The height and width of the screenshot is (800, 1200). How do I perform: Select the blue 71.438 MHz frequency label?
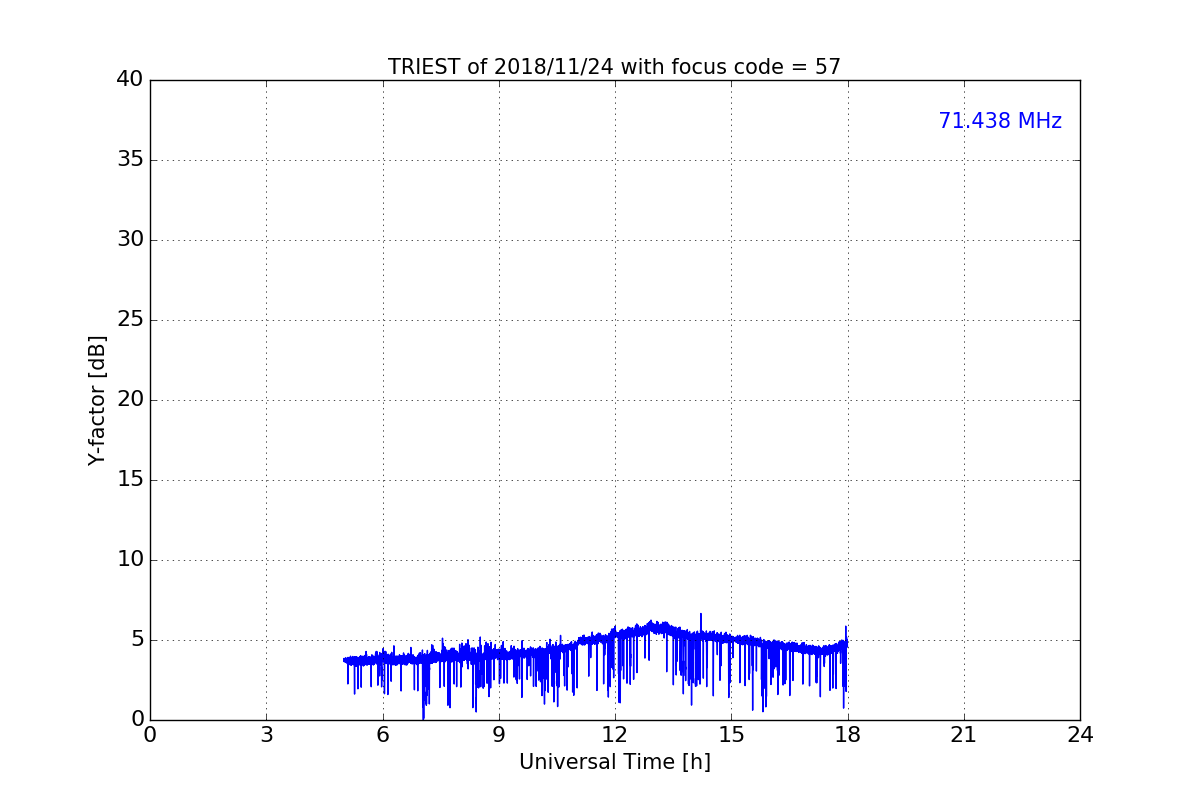click(x=1000, y=121)
